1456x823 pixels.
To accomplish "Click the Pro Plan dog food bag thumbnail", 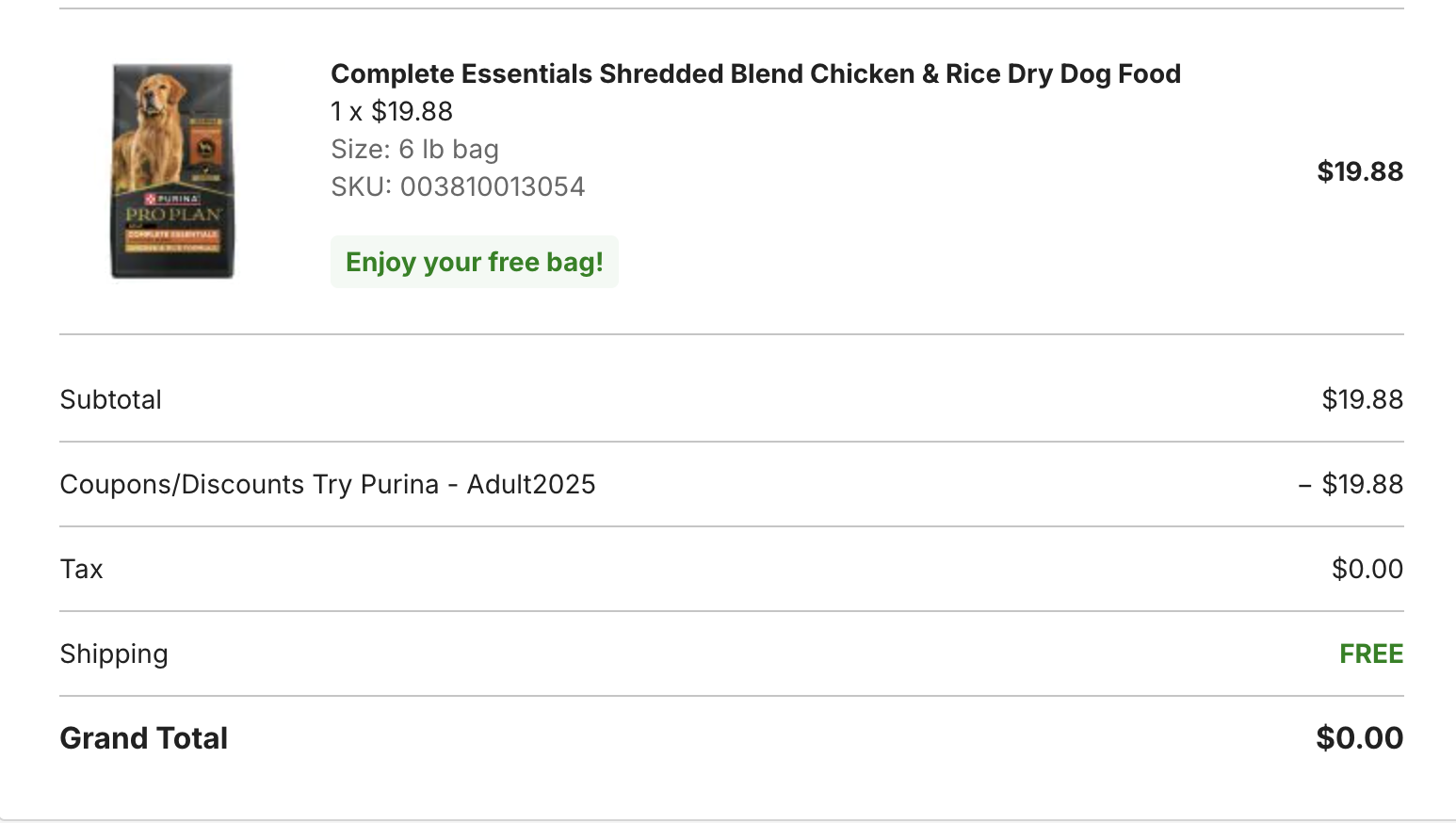I will coord(172,171).
